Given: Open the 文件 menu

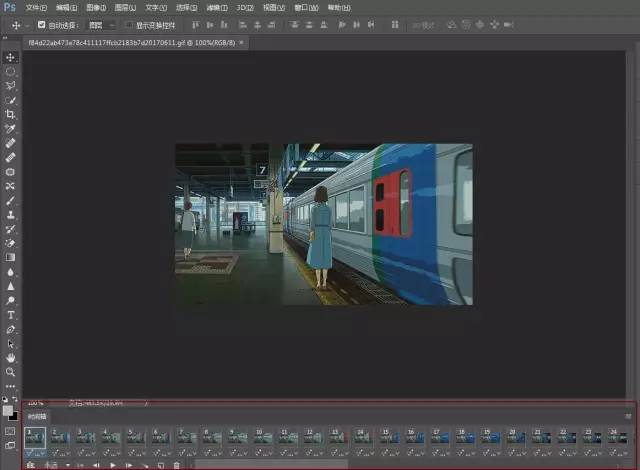Looking at the screenshot, I should 35,7.
